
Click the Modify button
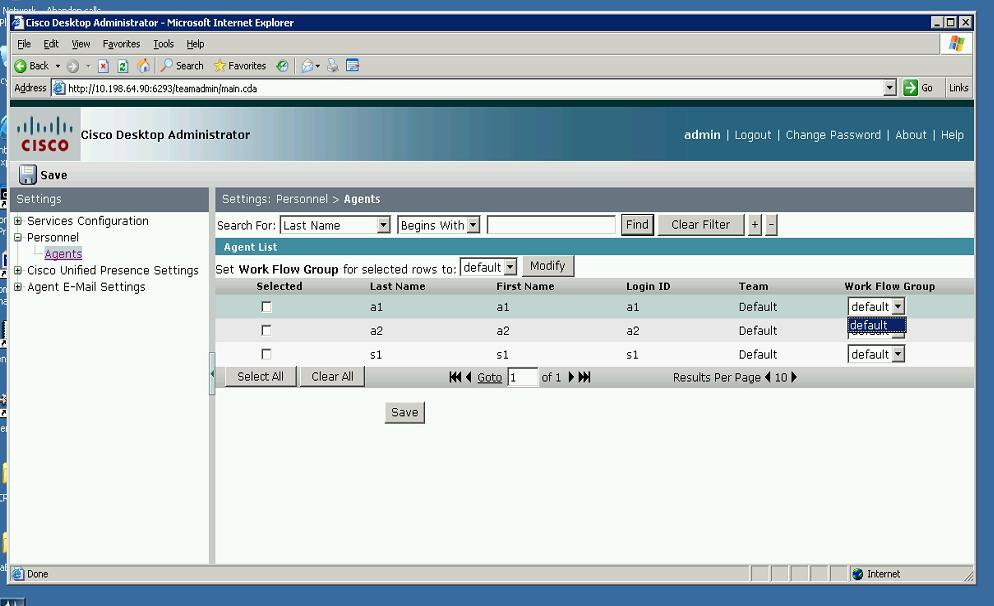[x=548, y=266]
